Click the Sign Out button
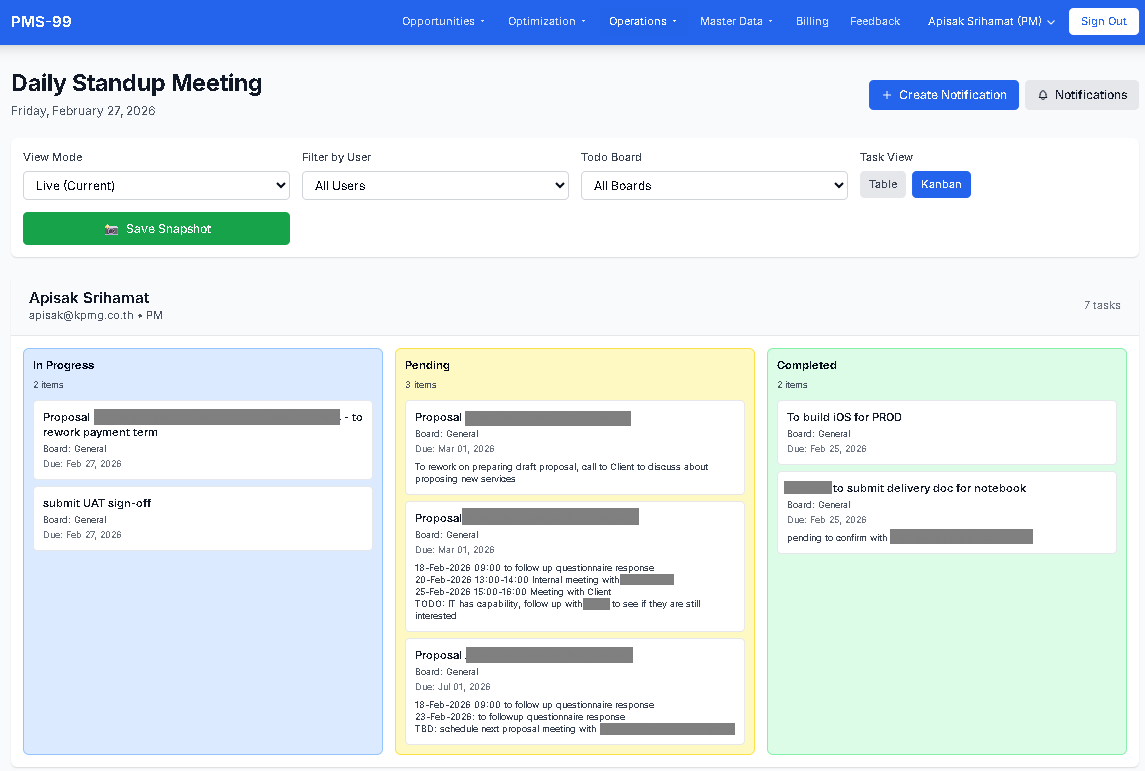The width and height of the screenshot is (1145, 771). pos(1103,21)
